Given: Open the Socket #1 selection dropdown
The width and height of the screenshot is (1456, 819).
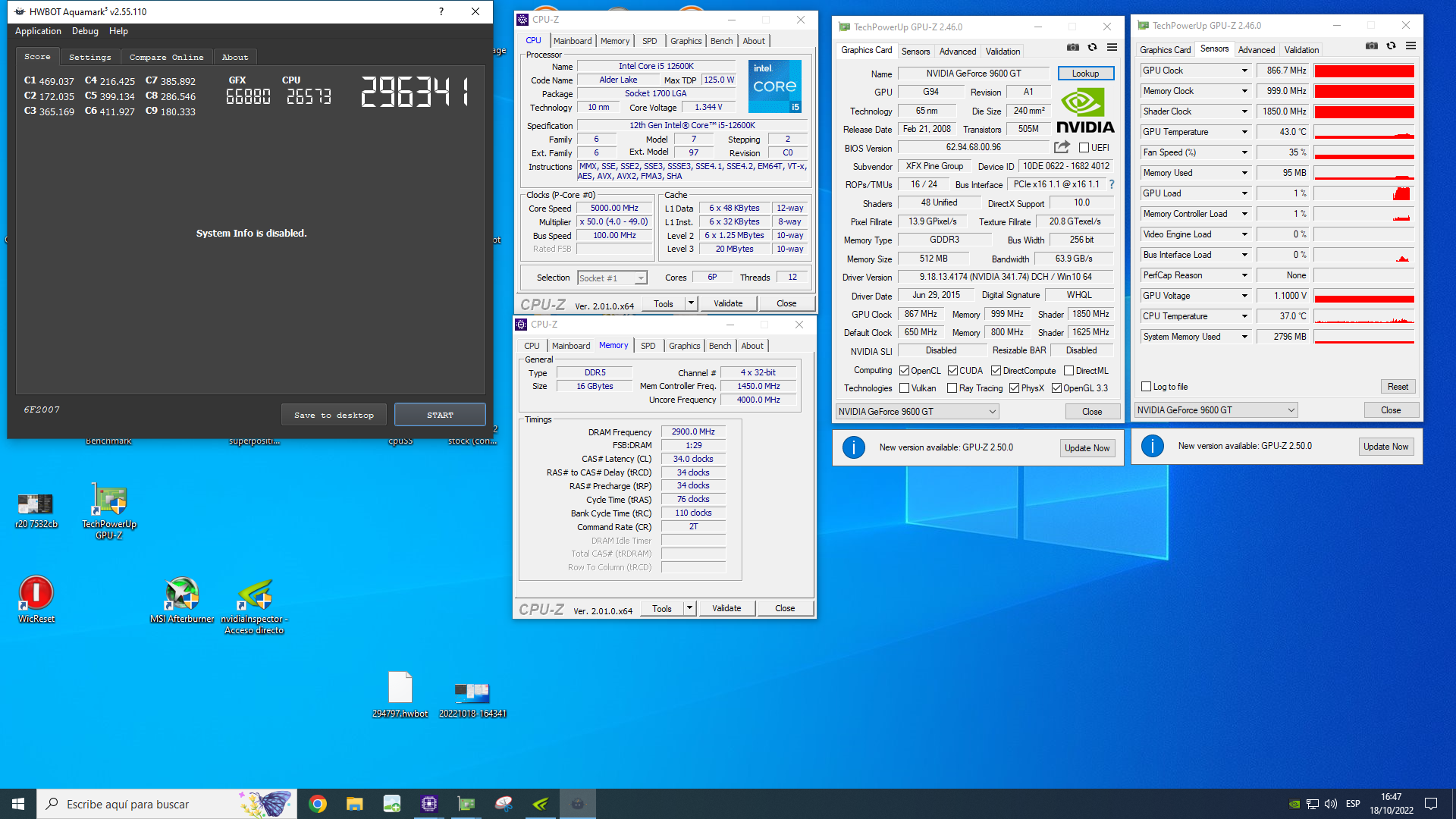Looking at the screenshot, I should pyautogui.click(x=612, y=278).
